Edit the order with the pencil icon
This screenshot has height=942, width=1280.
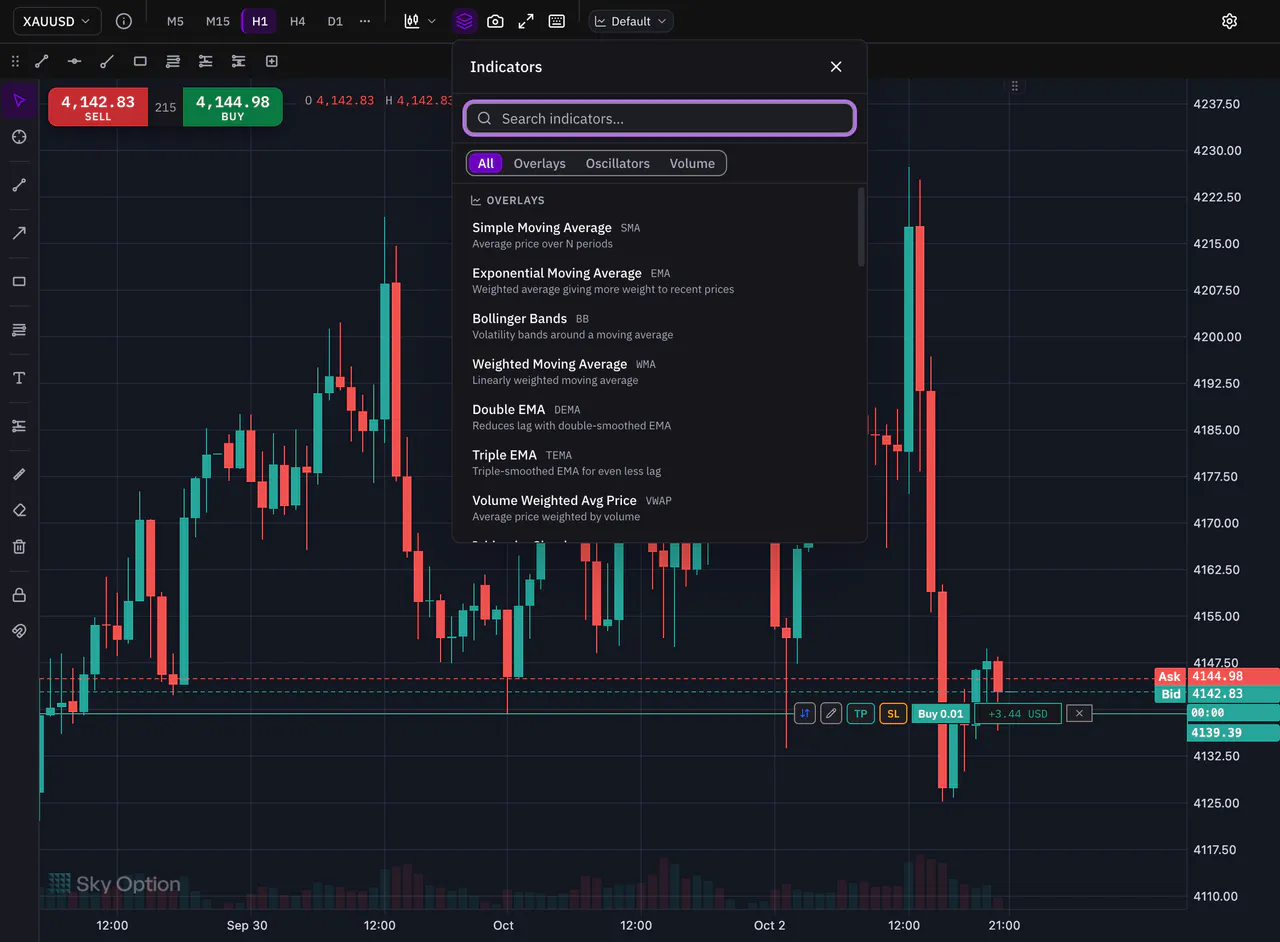(x=831, y=713)
